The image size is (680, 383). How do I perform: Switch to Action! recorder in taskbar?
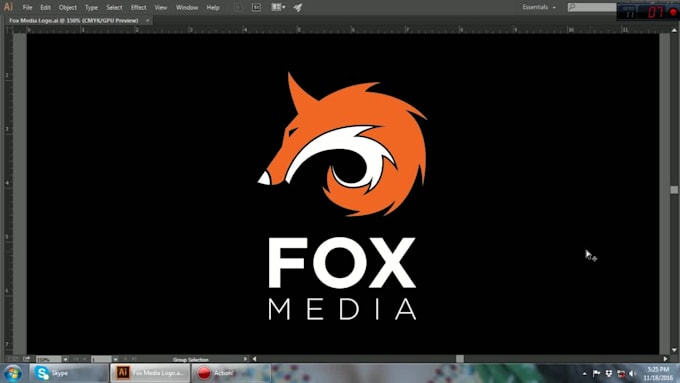point(231,373)
